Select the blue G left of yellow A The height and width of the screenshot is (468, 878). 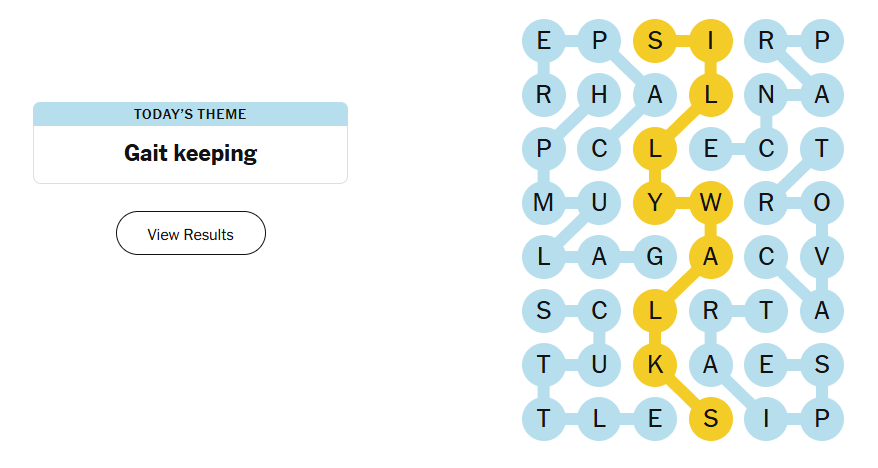[655, 257]
